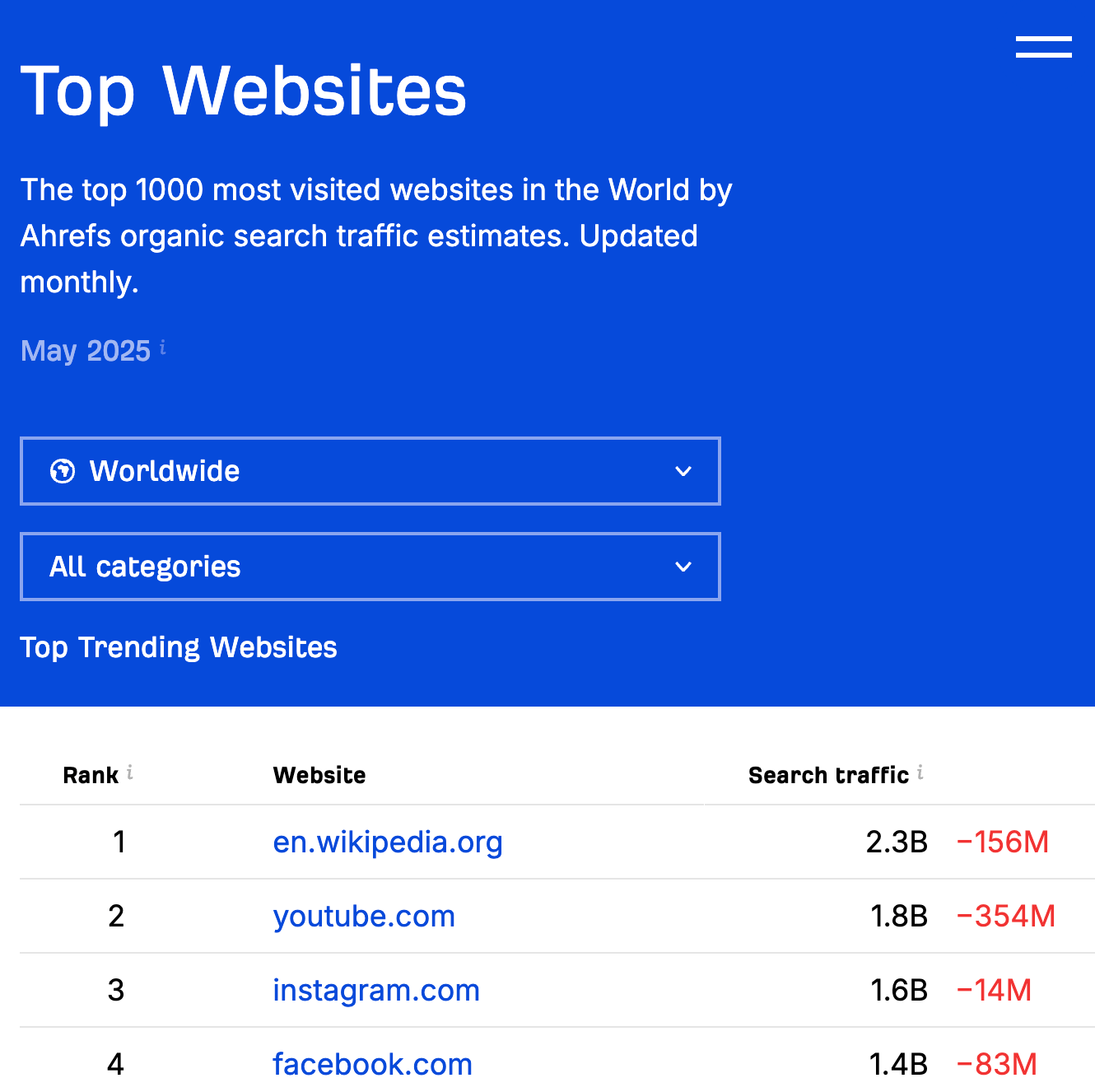
Task: Click the globe icon in the Worldwide selector
Action: 65,471
